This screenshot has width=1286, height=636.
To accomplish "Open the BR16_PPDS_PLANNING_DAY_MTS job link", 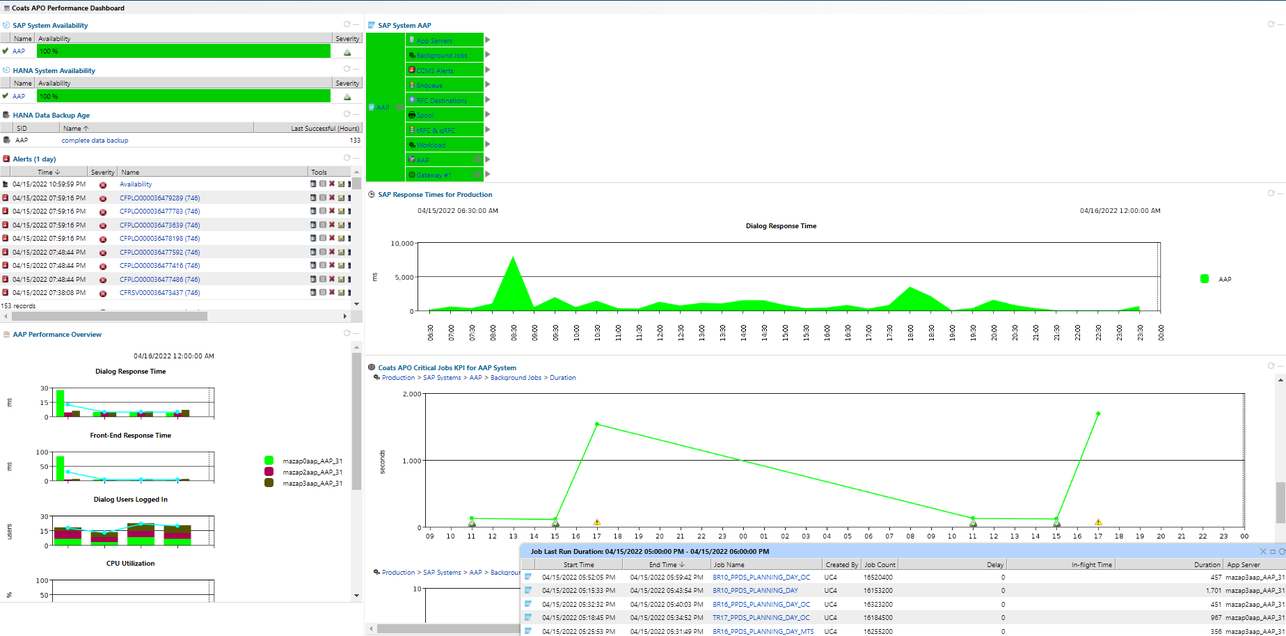I will pyautogui.click(x=763, y=632).
